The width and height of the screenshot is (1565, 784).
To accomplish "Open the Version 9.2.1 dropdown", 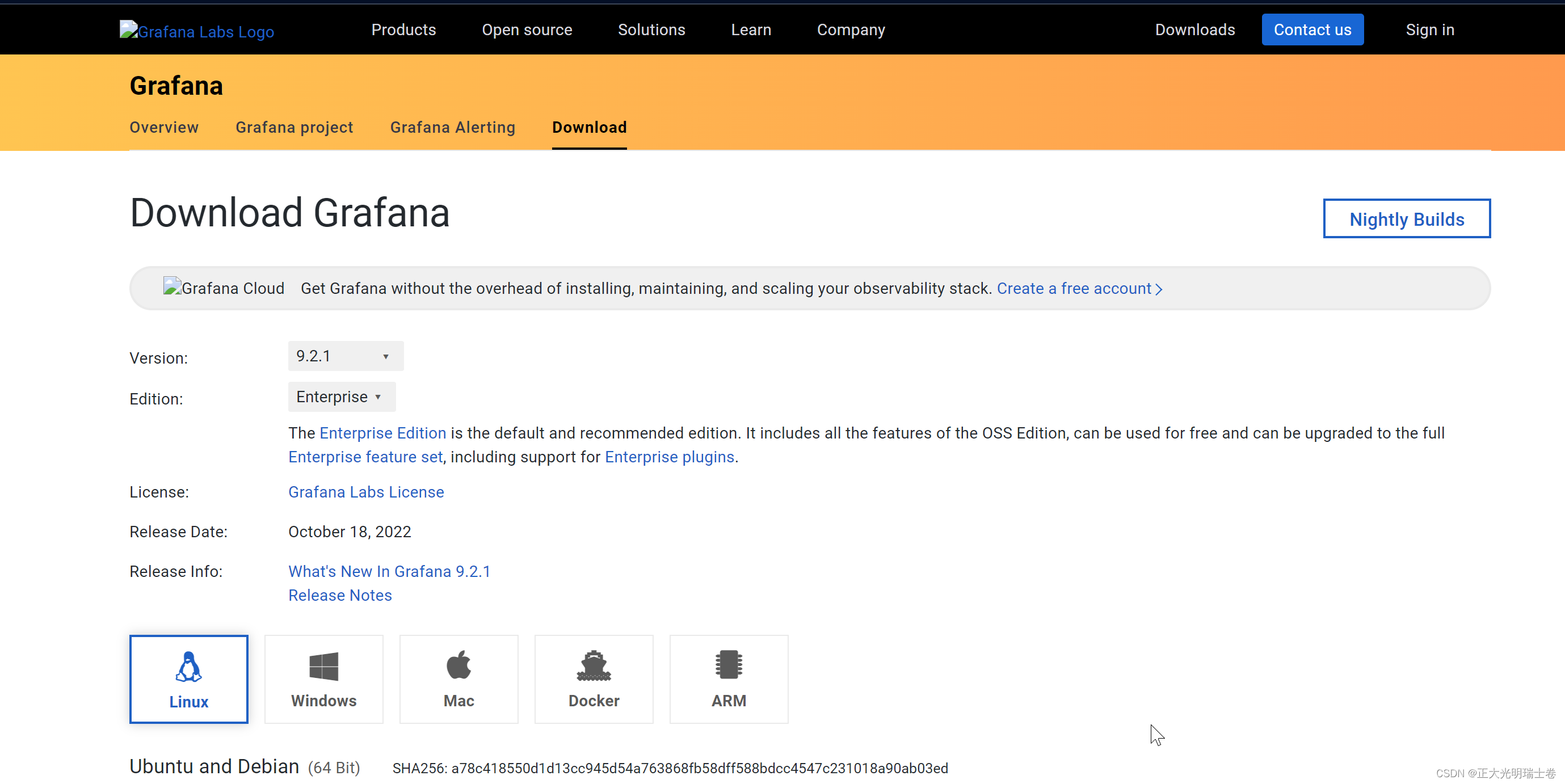I will pyautogui.click(x=345, y=356).
